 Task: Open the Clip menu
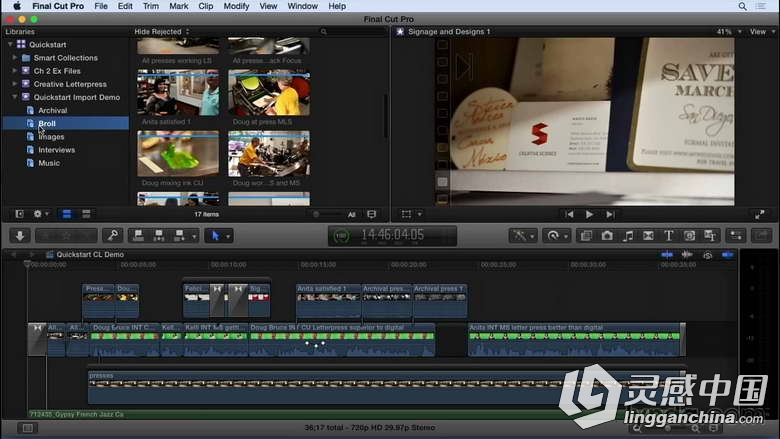point(205,6)
